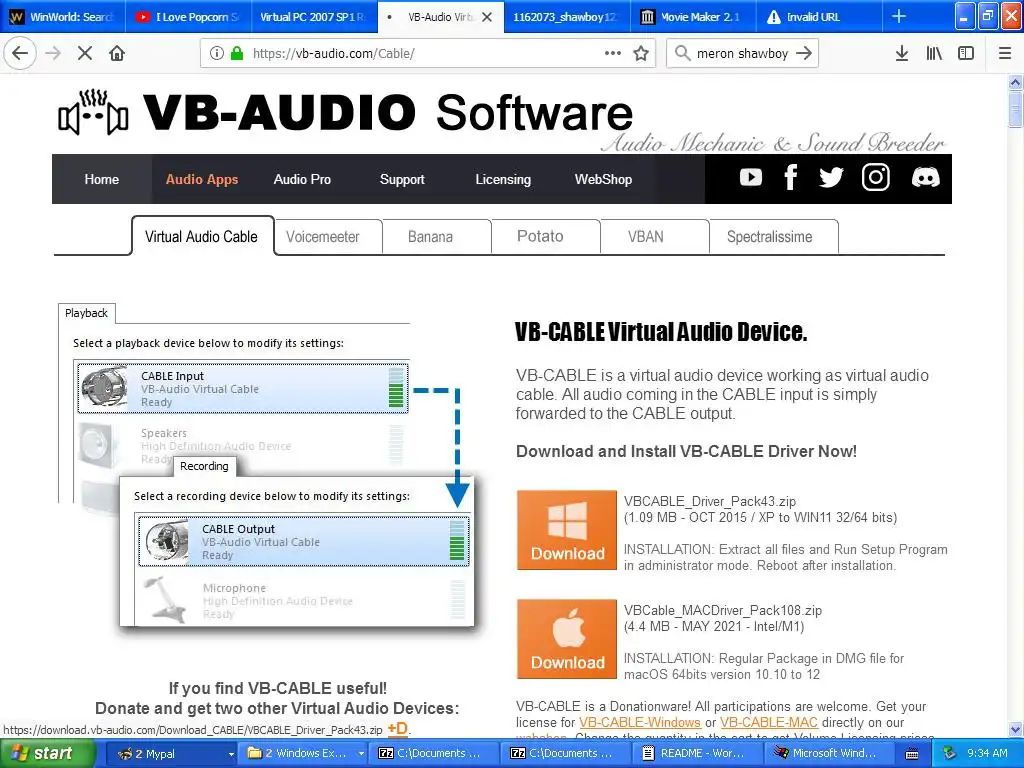
Task: Toggle the sidebar view icon
Action: click(966, 54)
